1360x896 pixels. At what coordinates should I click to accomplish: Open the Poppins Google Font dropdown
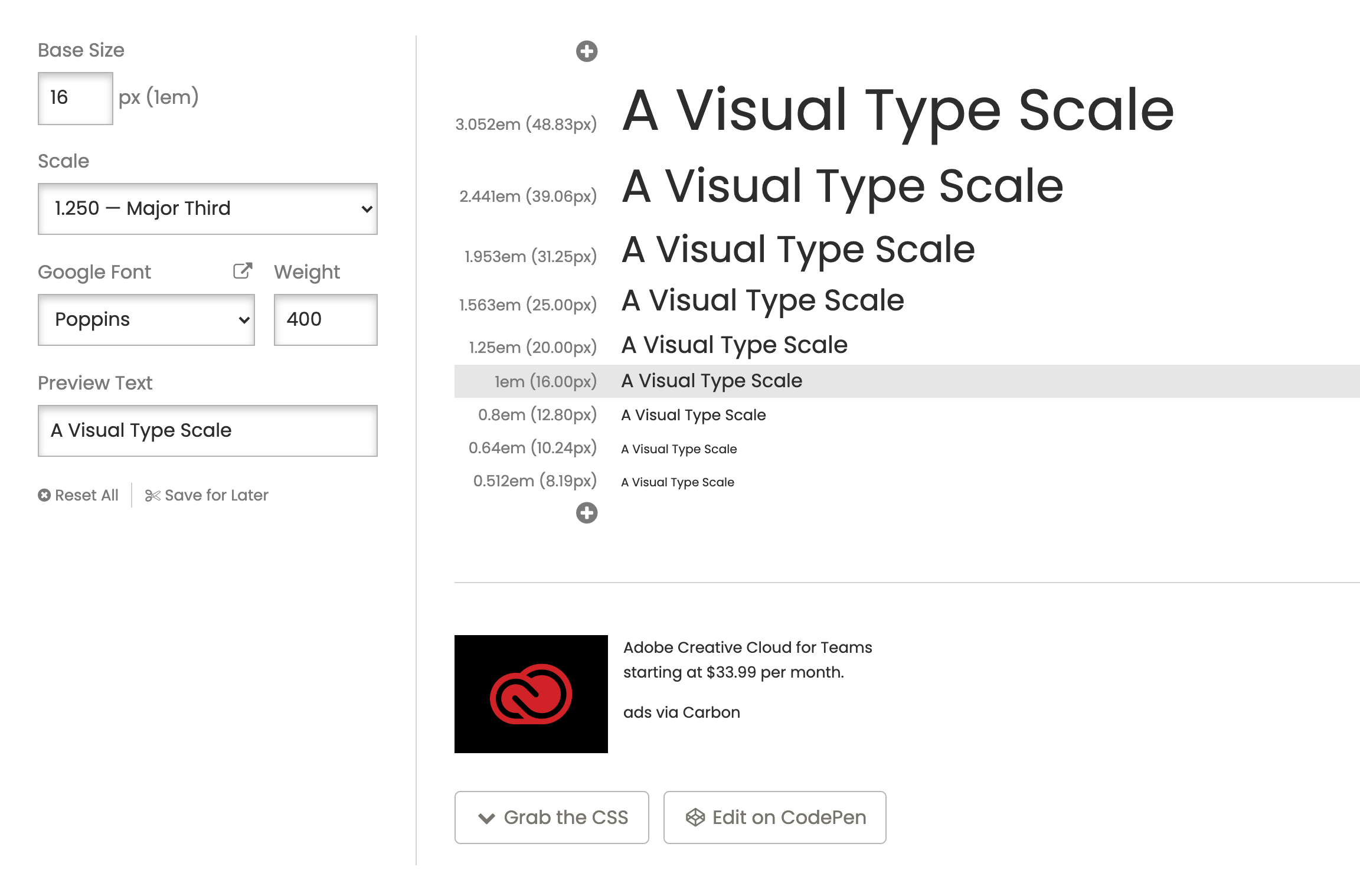tap(146, 320)
